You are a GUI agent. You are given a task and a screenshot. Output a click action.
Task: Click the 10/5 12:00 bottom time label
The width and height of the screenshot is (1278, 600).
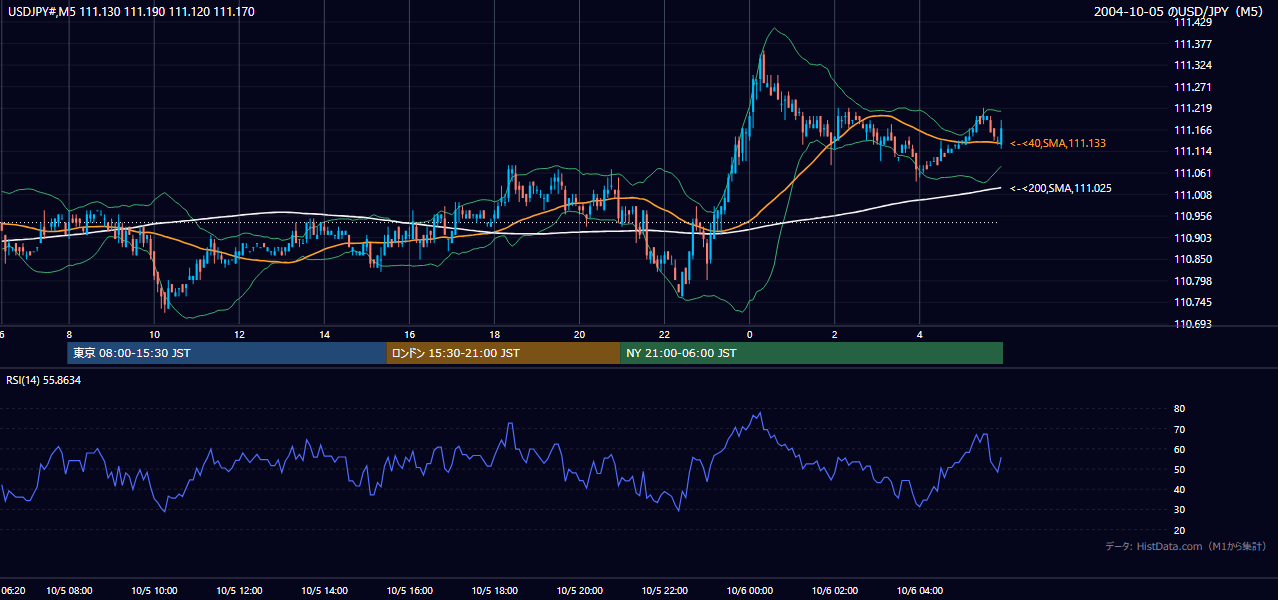tap(239, 591)
